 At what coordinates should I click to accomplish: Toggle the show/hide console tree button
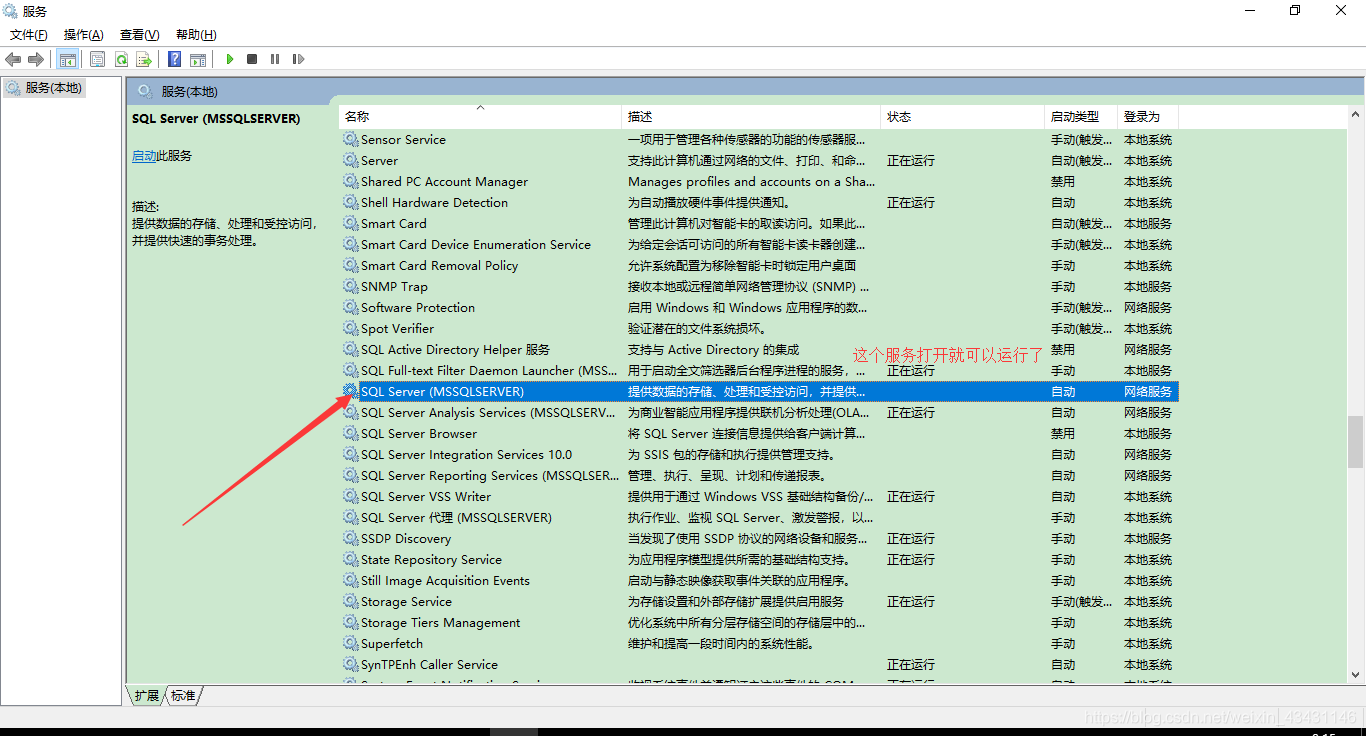tap(67, 59)
